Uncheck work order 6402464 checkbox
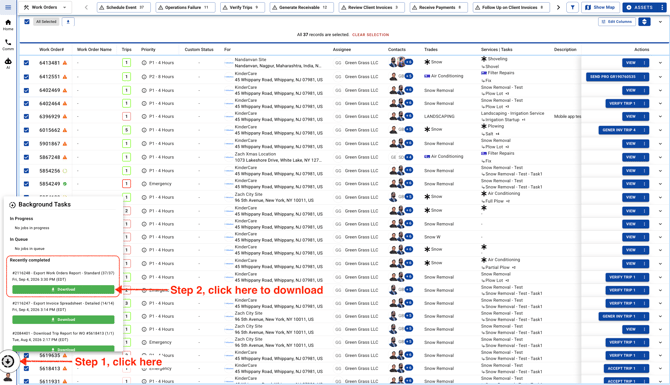This screenshot has width=670, height=385. (26, 103)
